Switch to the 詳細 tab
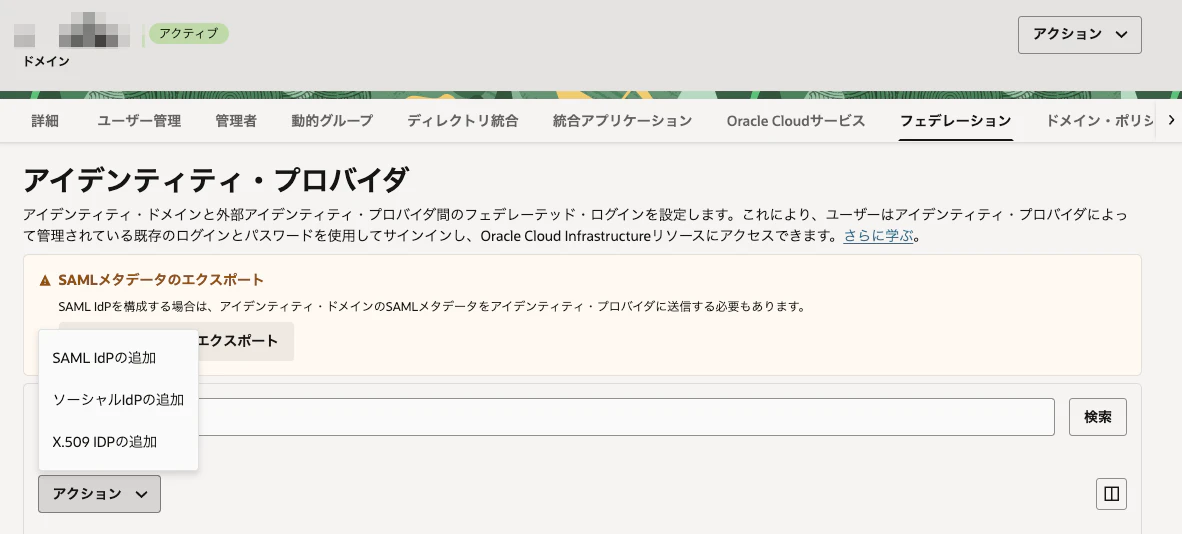The height and width of the screenshot is (534, 1182). (x=45, y=121)
